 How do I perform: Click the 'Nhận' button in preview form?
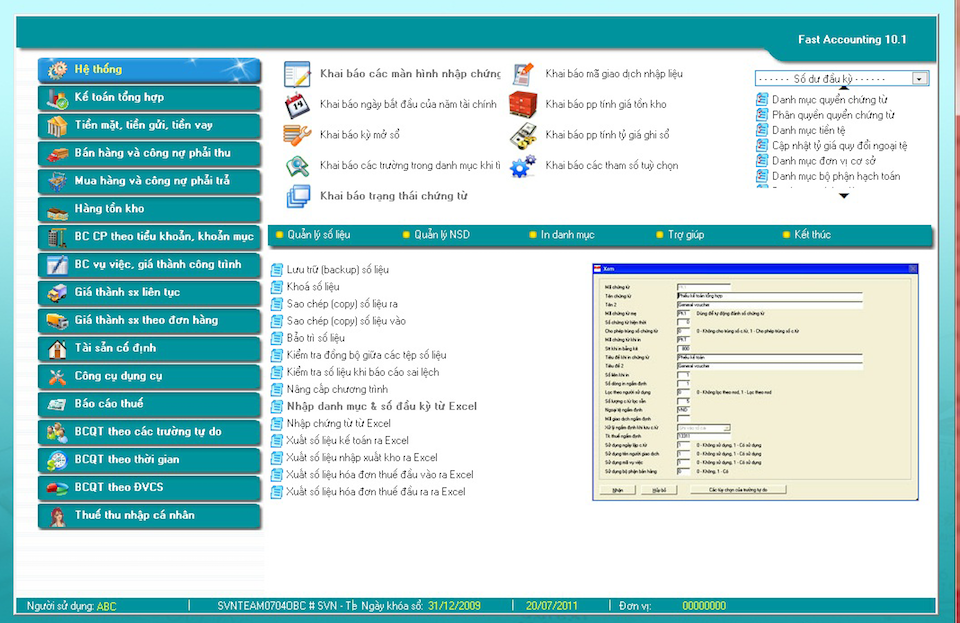618,490
